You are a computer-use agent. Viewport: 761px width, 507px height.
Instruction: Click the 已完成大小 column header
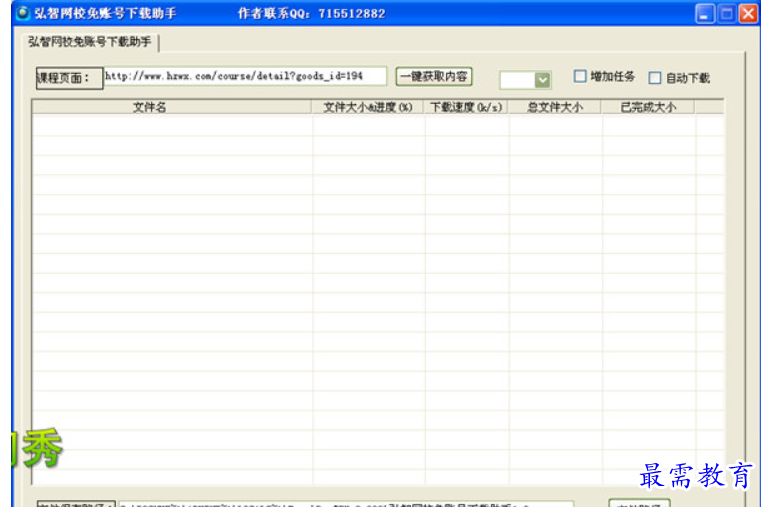click(648, 107)
